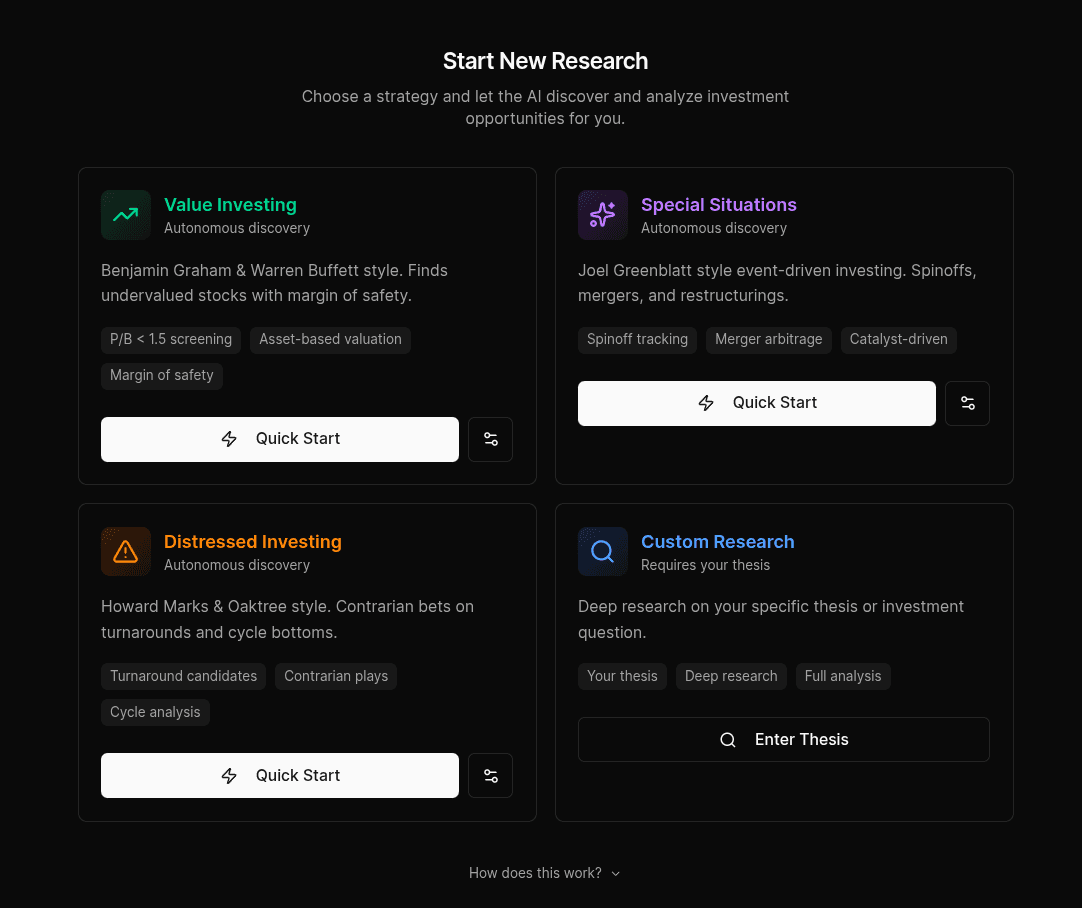The width and height of the screenshot is (1082, 908).
Task: Click the Value Investing trending-up icon
Action: coord(126,215)
